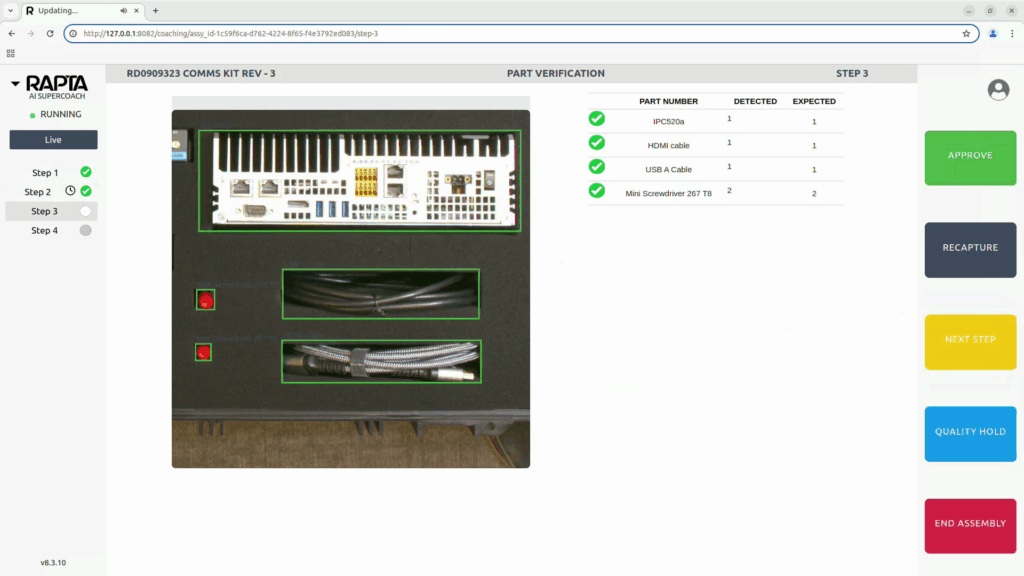Click the captured kit image thumbnail
1024x576 pixels.
350,282
